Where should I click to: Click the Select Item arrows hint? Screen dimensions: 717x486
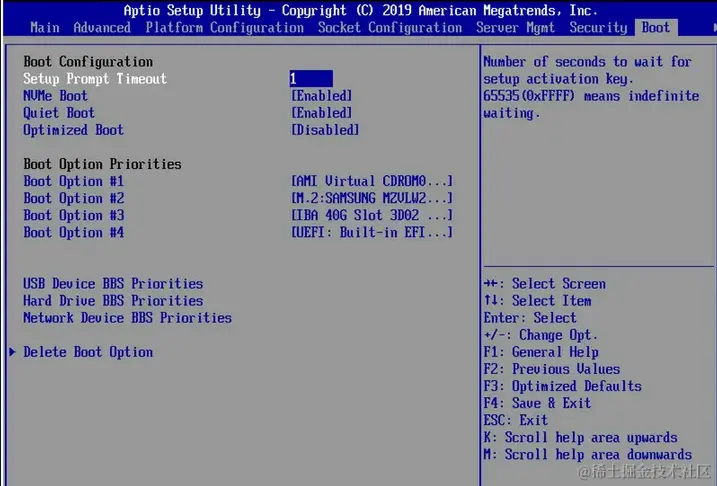(537, 300)
